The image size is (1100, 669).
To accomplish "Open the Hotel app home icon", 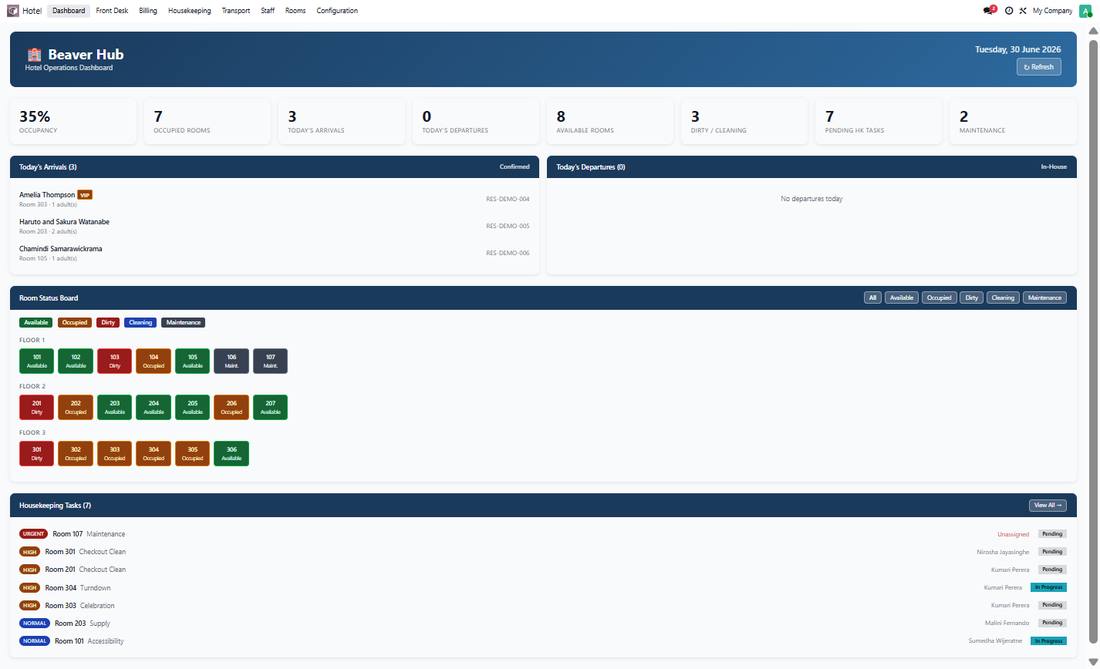I will [13, 11].
